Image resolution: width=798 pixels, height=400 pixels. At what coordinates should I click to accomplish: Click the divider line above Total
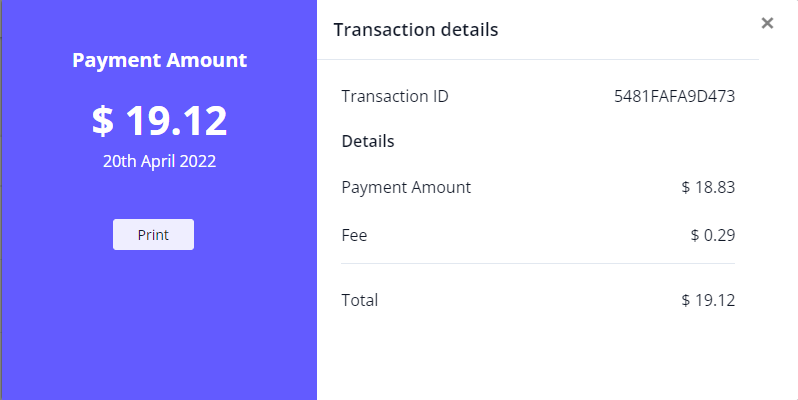(x=538, y=264)
